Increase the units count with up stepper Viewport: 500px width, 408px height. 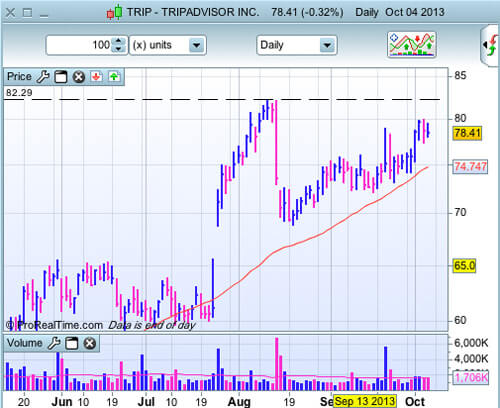118,41
